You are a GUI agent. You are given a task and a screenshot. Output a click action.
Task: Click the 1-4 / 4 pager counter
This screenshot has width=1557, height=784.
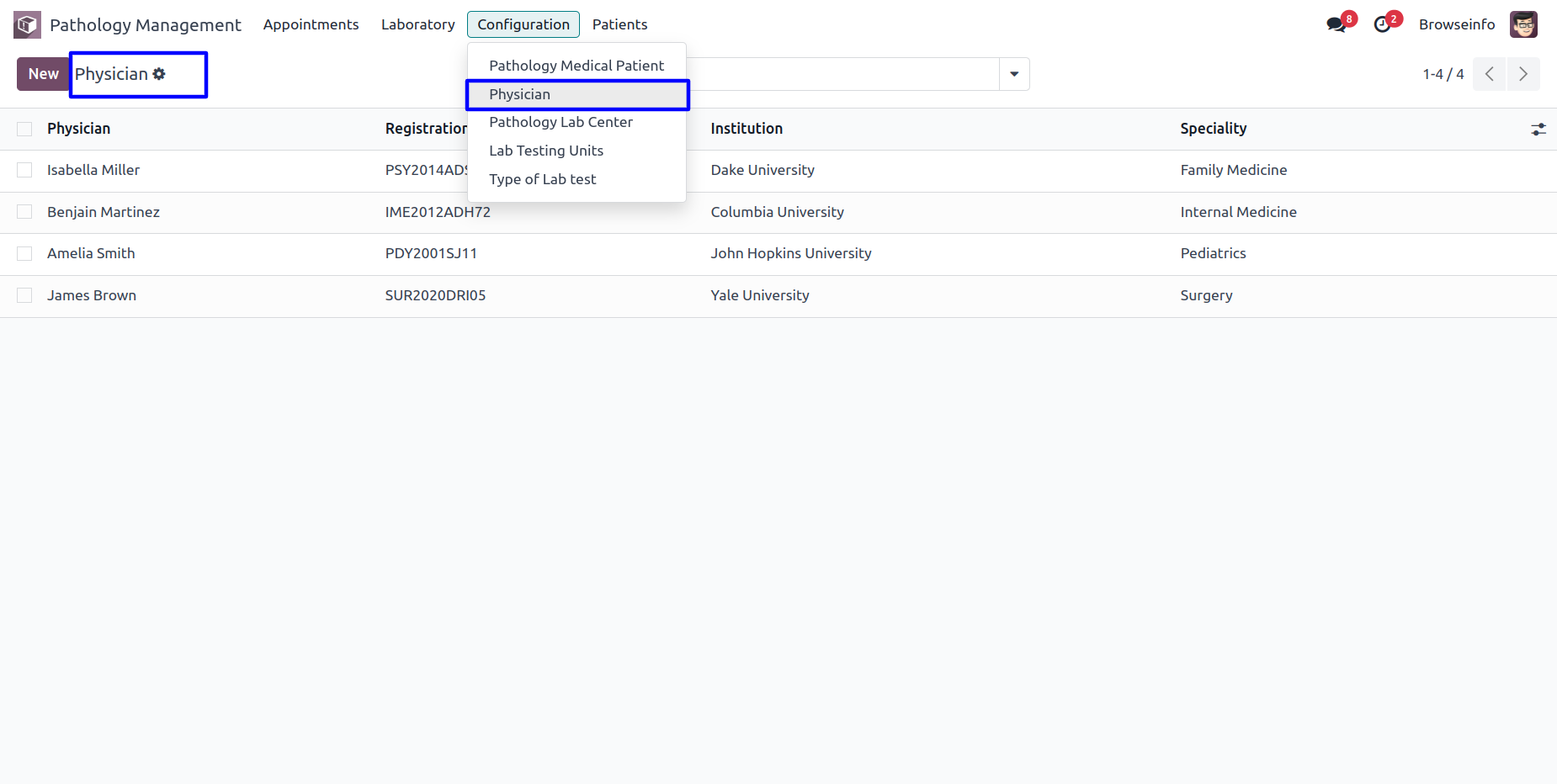(1443, 74)
